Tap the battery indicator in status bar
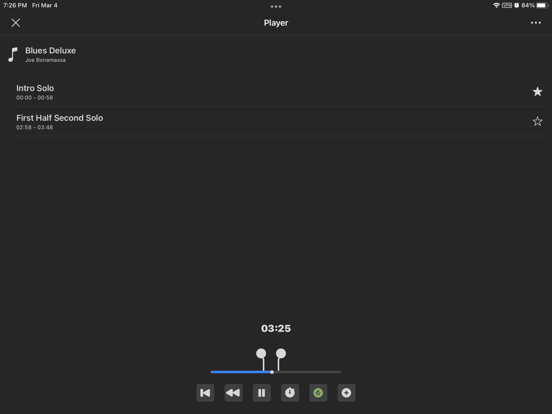The width and height of the screenshot is (552, 414). pos(542,5)
